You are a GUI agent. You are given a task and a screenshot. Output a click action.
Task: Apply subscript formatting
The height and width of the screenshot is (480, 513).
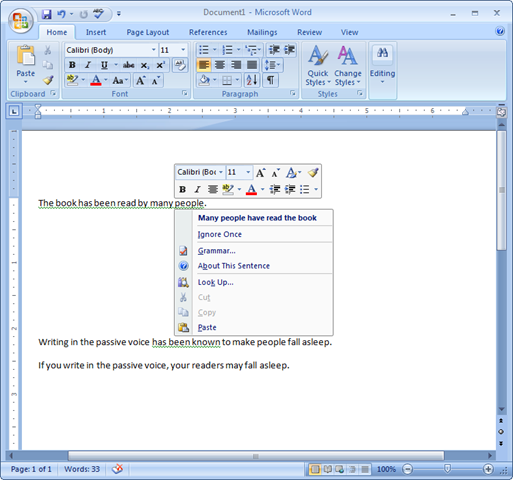pos(145,65)
